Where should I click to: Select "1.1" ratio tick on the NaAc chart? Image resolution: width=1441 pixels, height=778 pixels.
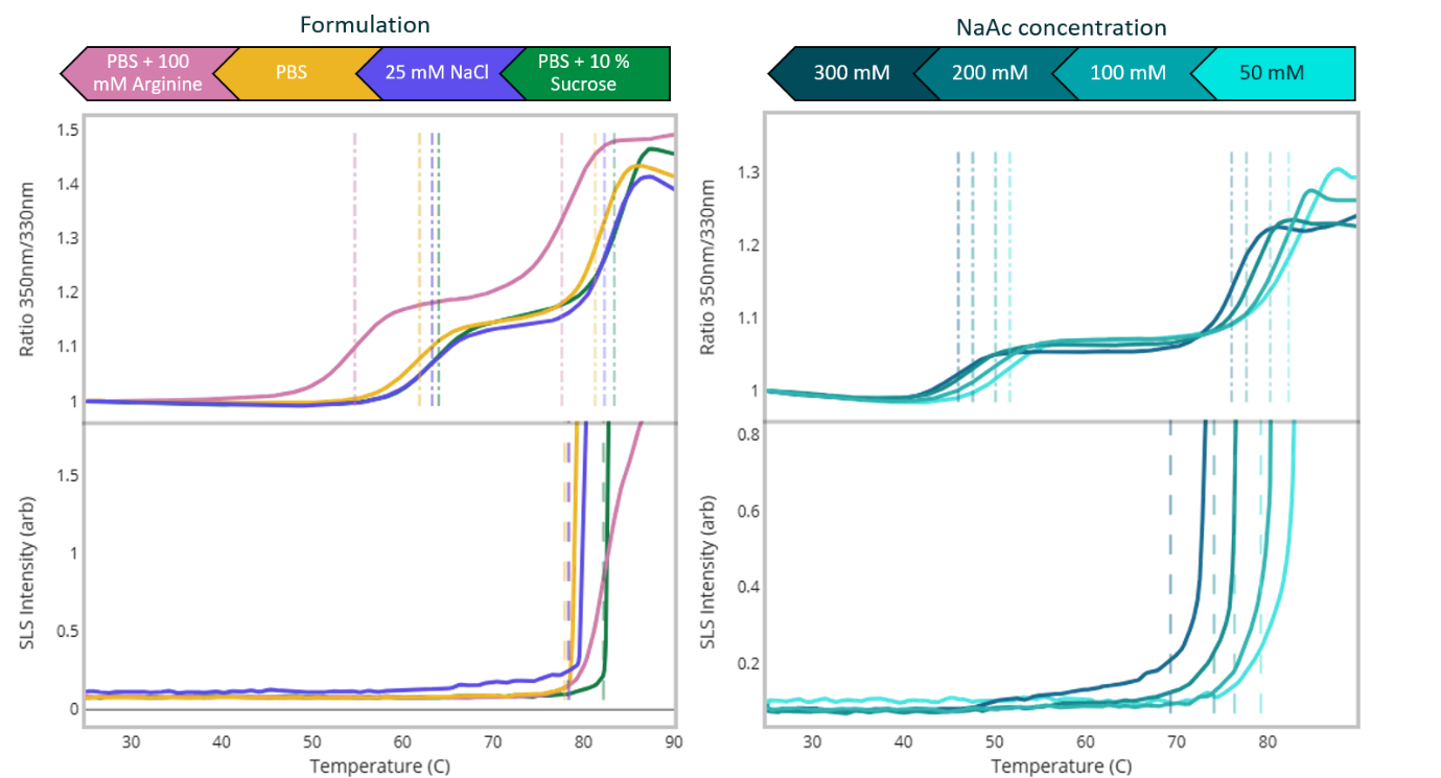(x=748, y=318)
